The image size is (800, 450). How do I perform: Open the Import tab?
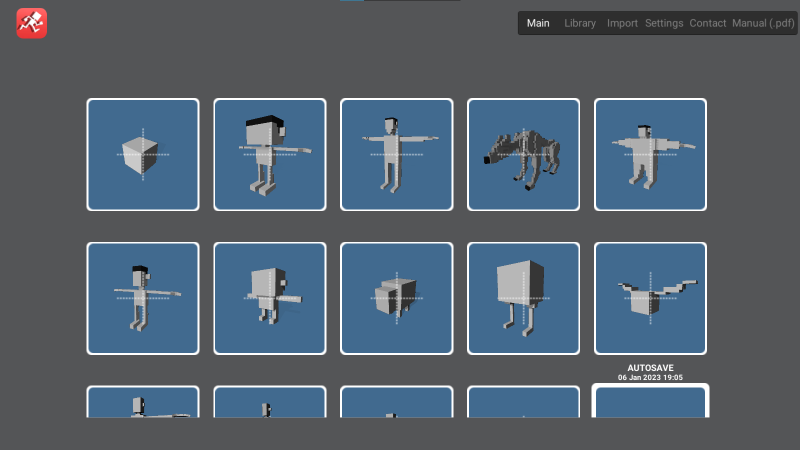pos(622,23)
